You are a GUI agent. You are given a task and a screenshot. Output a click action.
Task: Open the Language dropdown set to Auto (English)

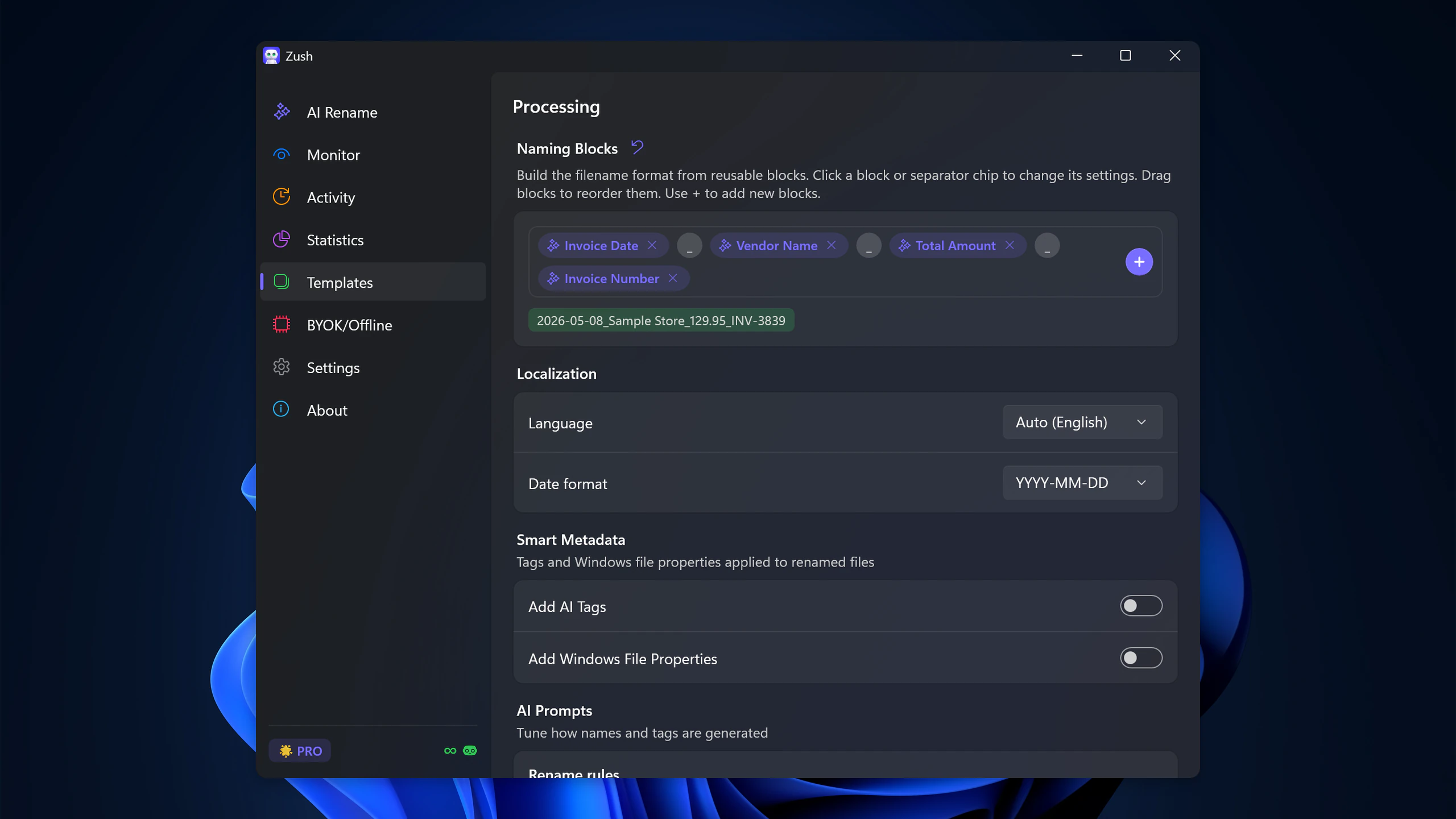(x=1082, y=422)
